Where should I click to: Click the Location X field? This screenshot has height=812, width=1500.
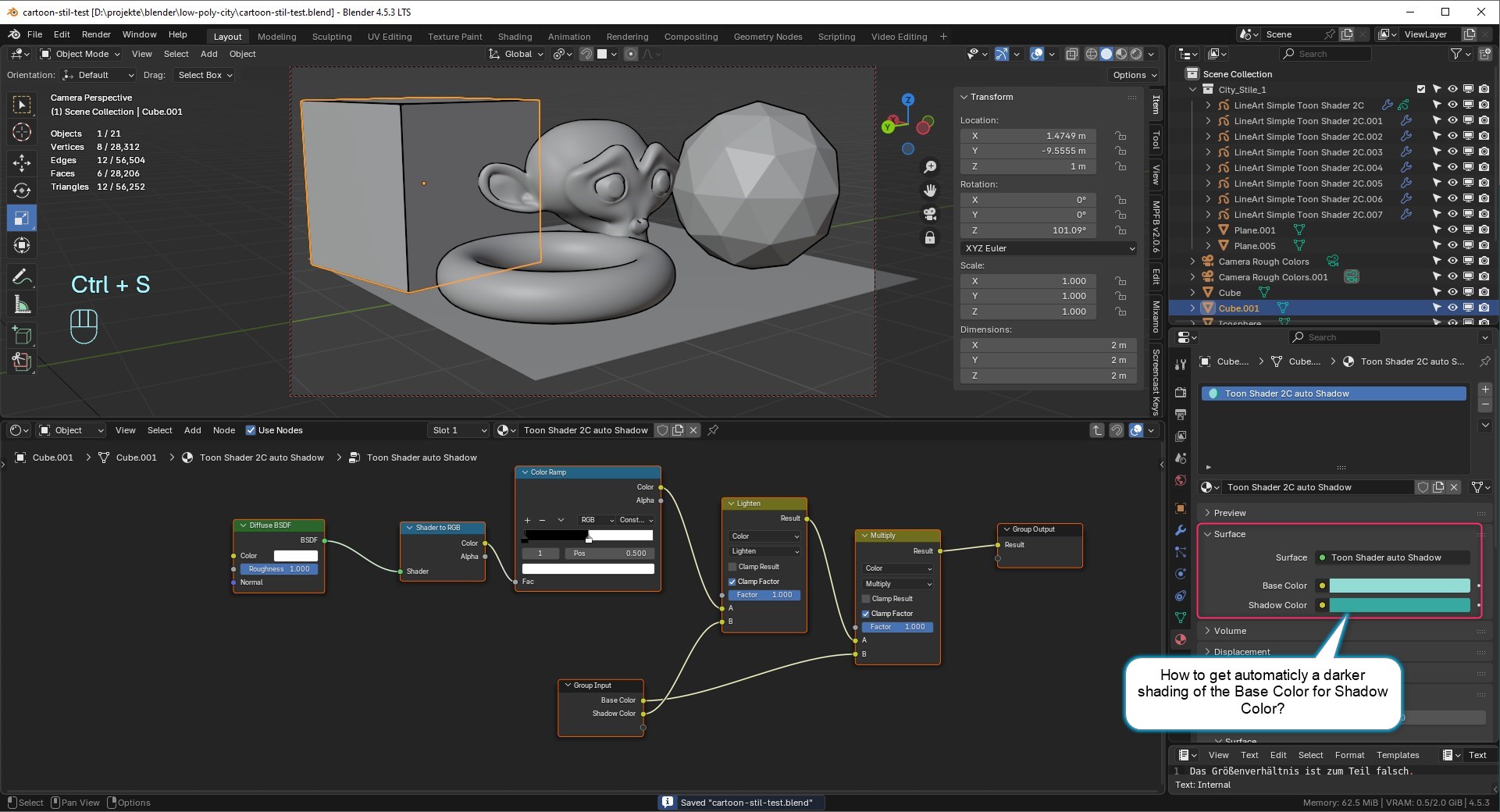point(1028,136)
